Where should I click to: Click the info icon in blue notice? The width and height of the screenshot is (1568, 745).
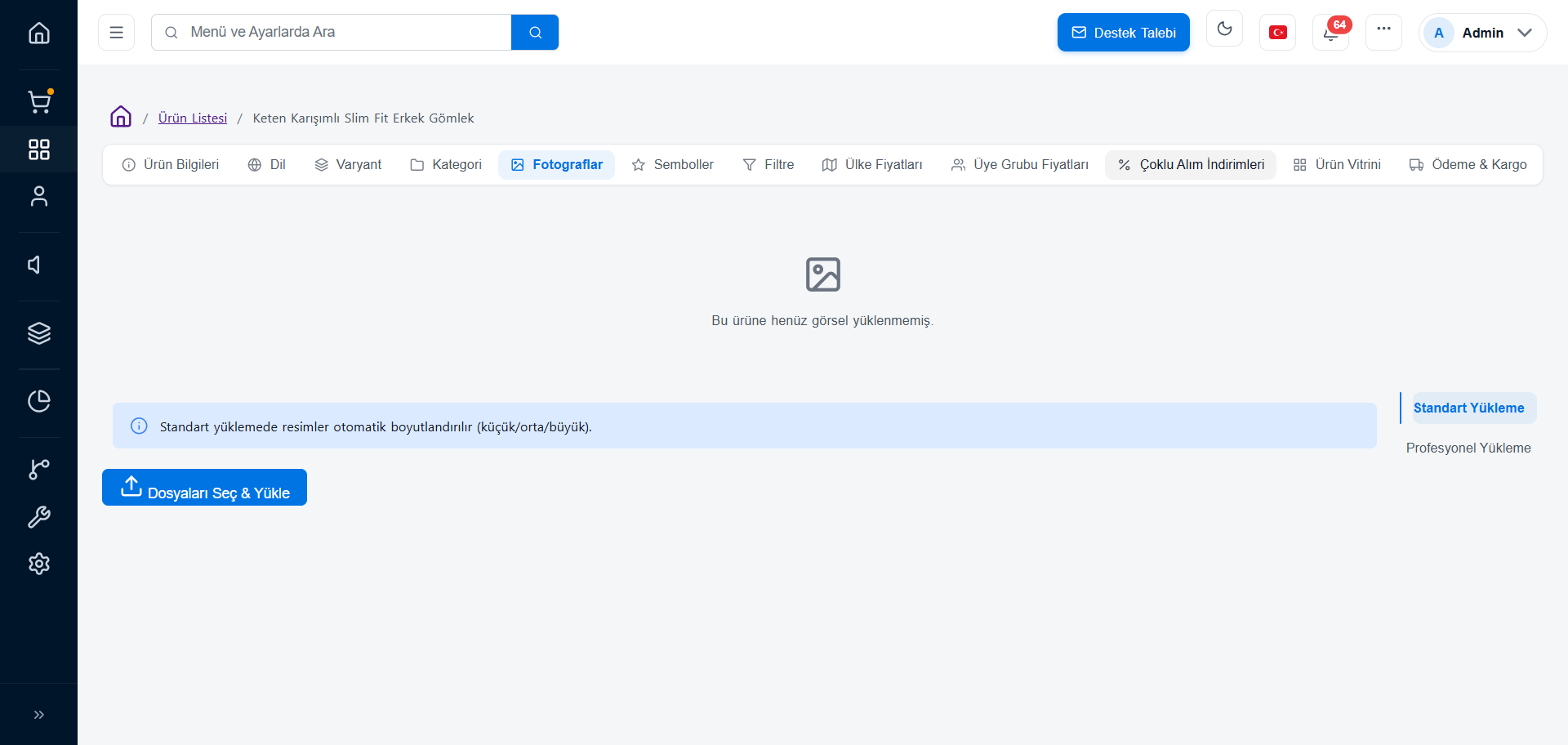click(139, 426)
